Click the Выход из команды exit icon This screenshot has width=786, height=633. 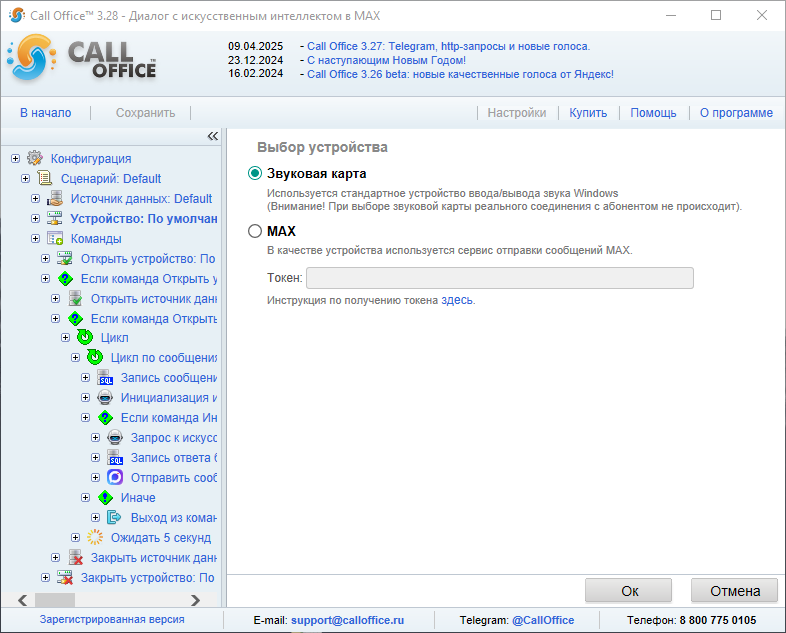(115, 517)
